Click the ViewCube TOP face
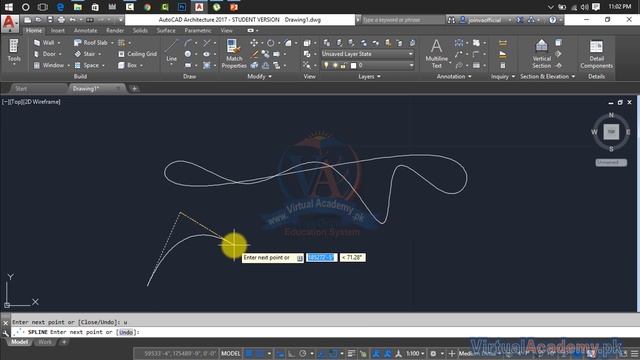The image size is (640, 360). click(x=611, y=132)
